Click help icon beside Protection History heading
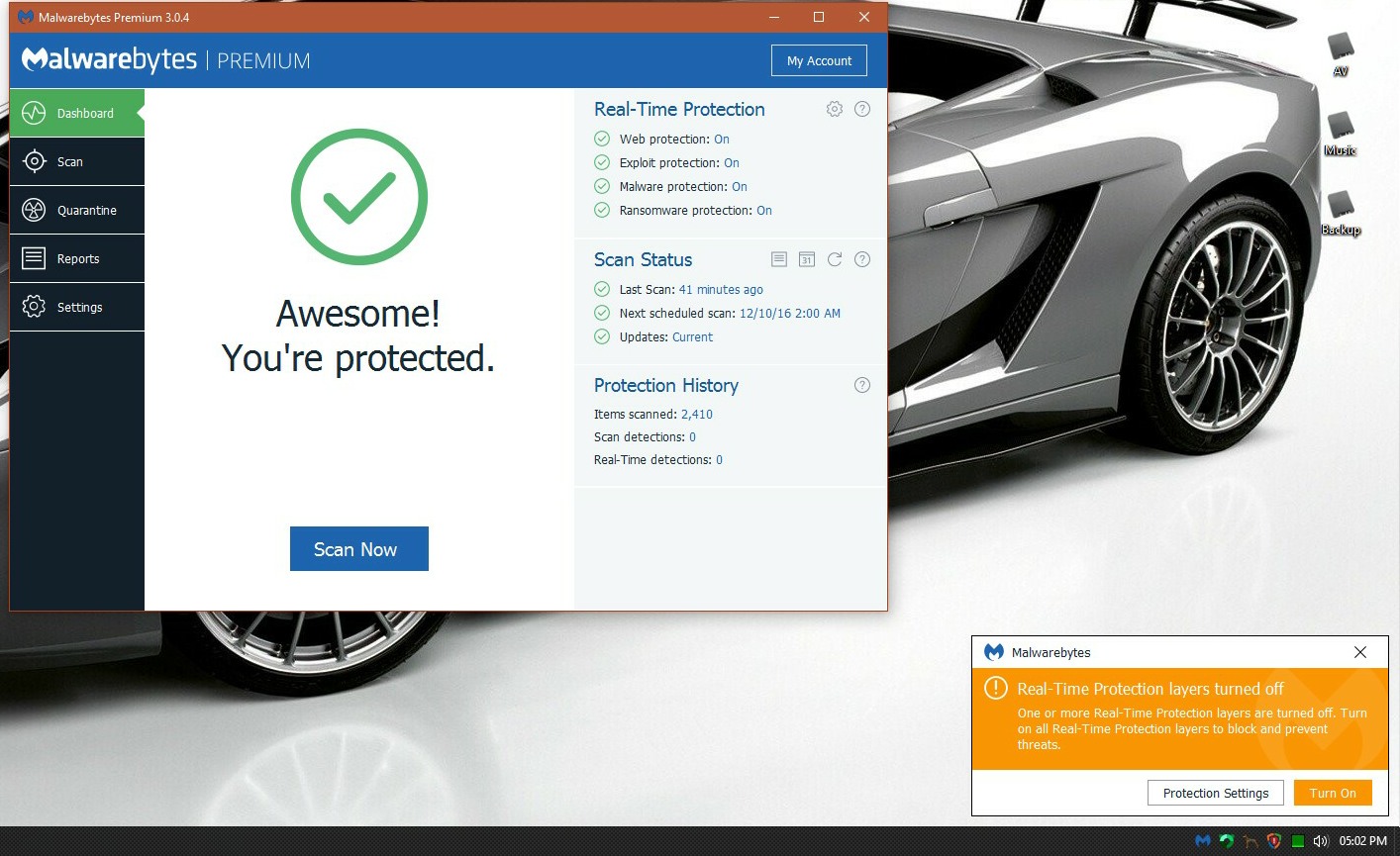The image size is (1400, 856). tap(862, 385)
